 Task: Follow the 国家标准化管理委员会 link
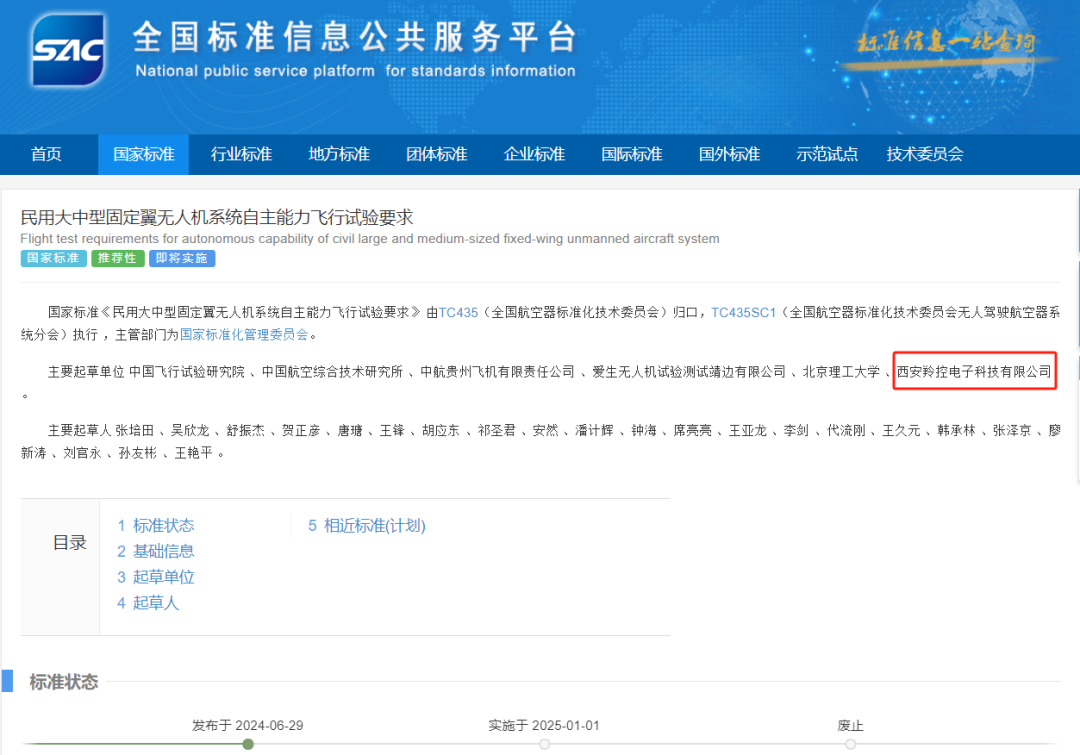pos(244,334)
